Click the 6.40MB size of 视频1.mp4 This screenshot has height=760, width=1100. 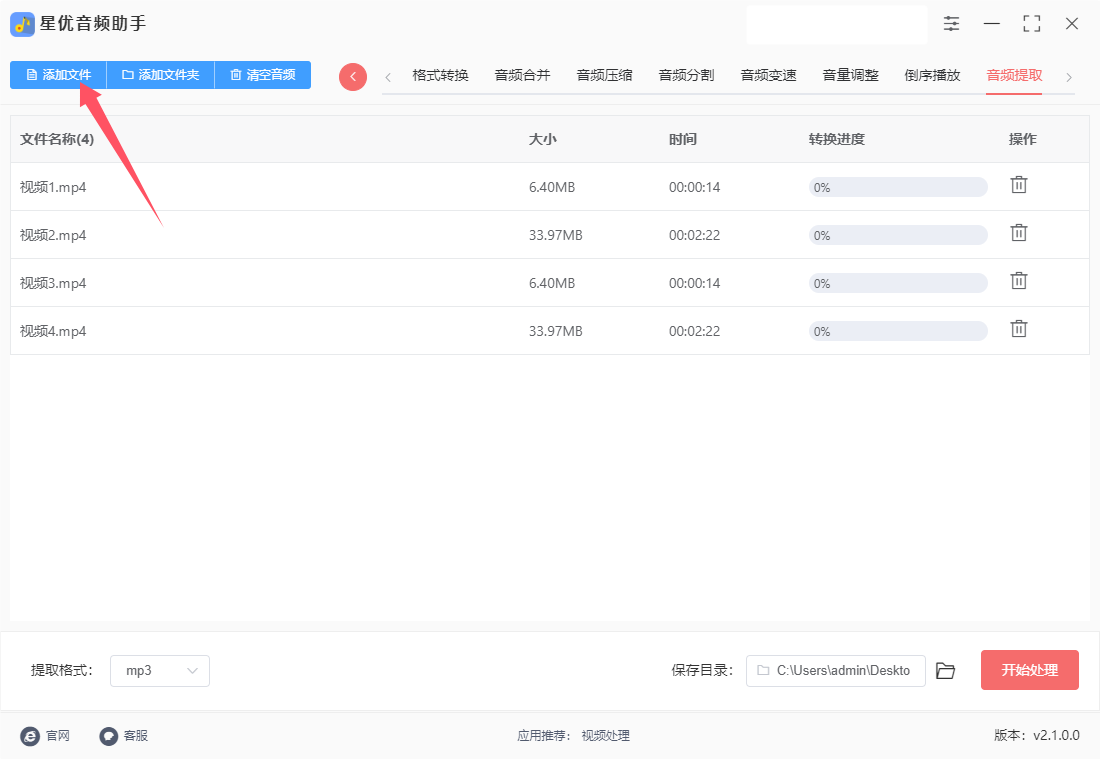[552, 187]
